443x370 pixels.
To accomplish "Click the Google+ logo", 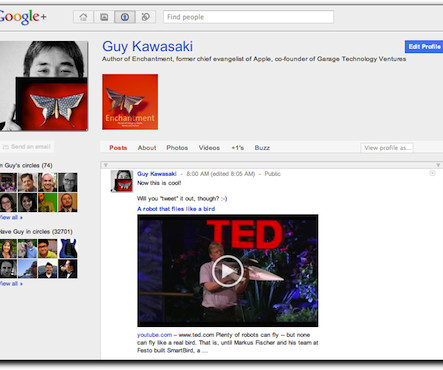I will pyautogui.click(x=22, y=17).
